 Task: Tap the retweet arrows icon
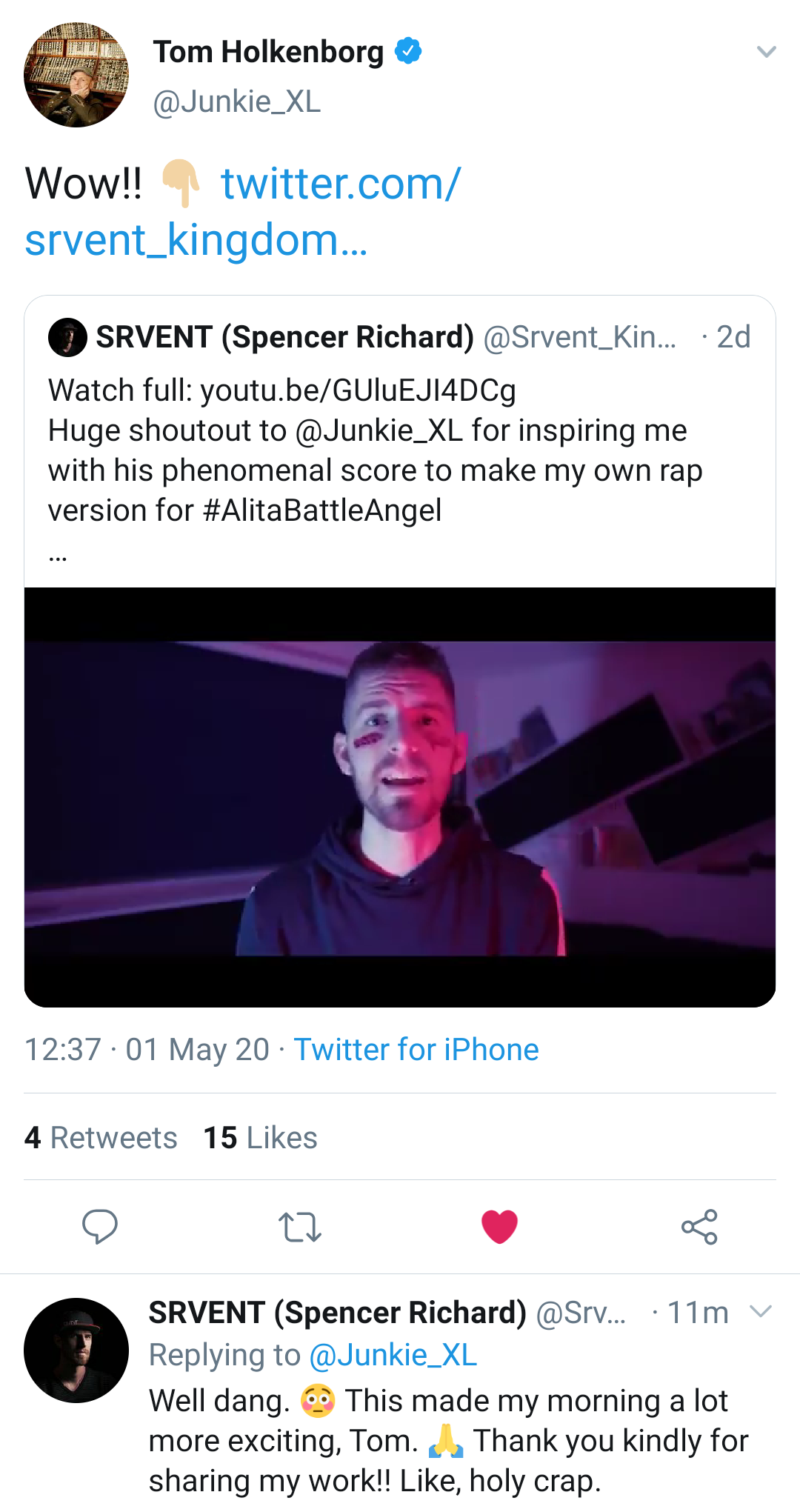pos(299,1226)
